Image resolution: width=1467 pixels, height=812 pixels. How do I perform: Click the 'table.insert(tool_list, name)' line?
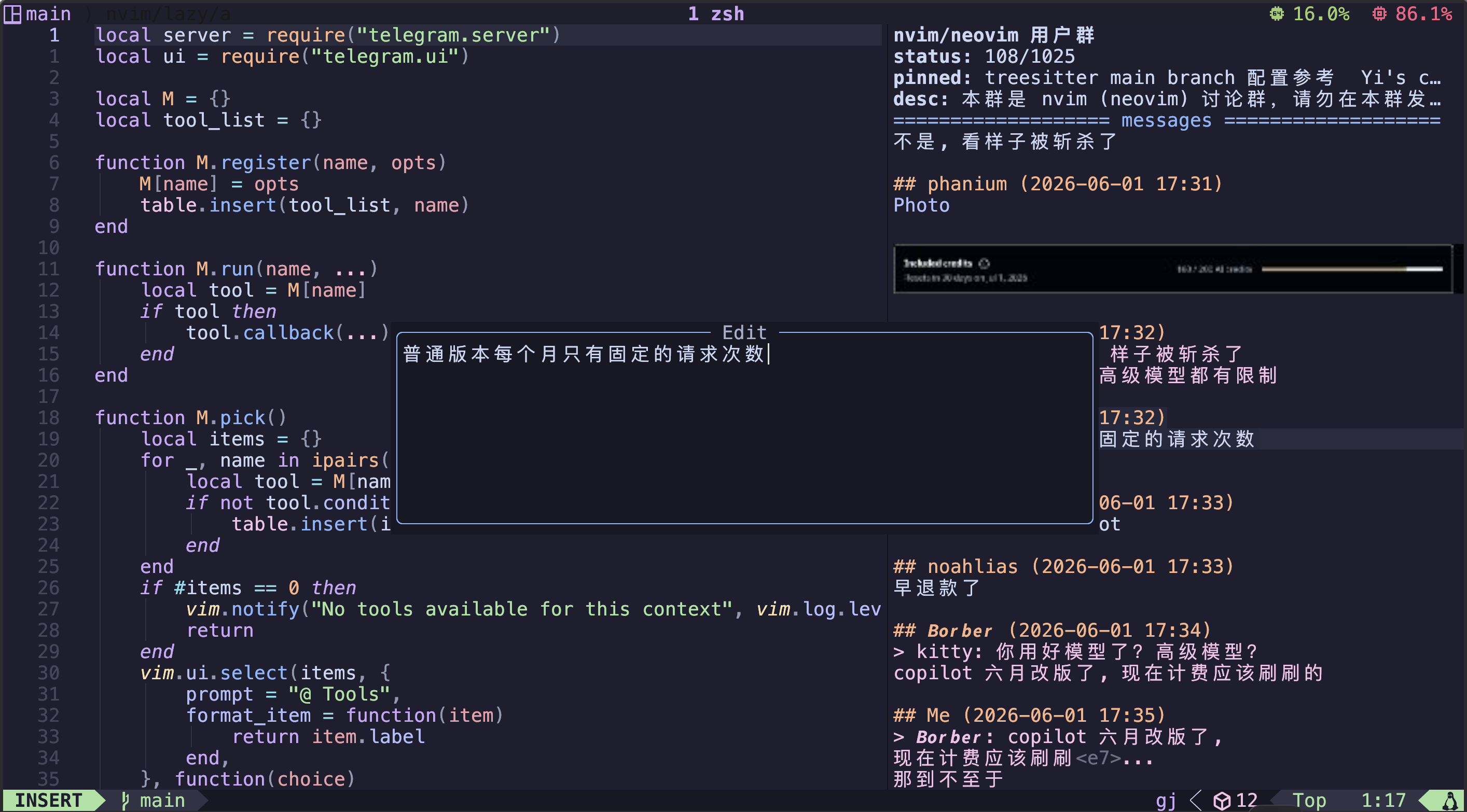point(305,205)
